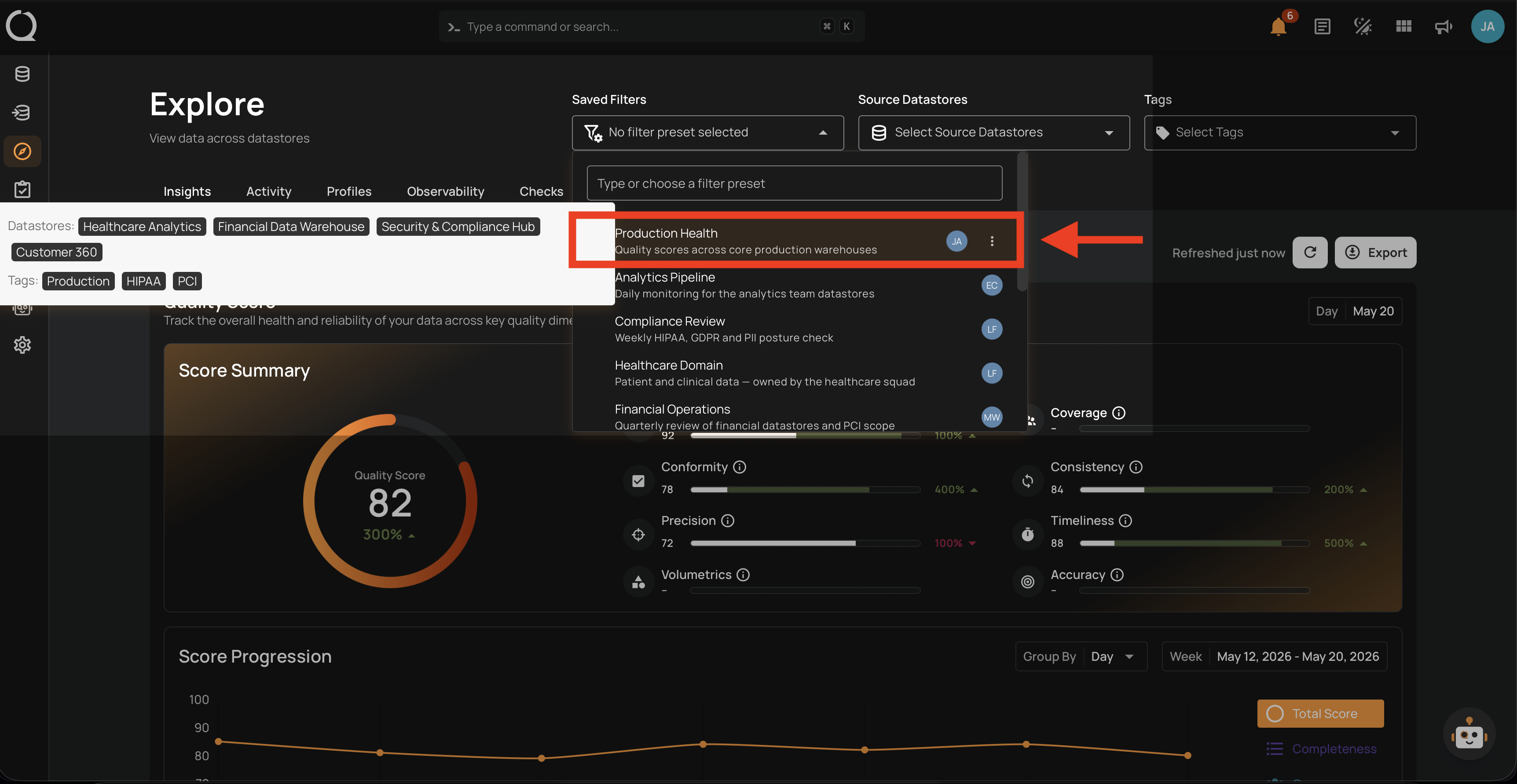Click the Production tag chip
1517x784 pixels.
click(78, 281)
